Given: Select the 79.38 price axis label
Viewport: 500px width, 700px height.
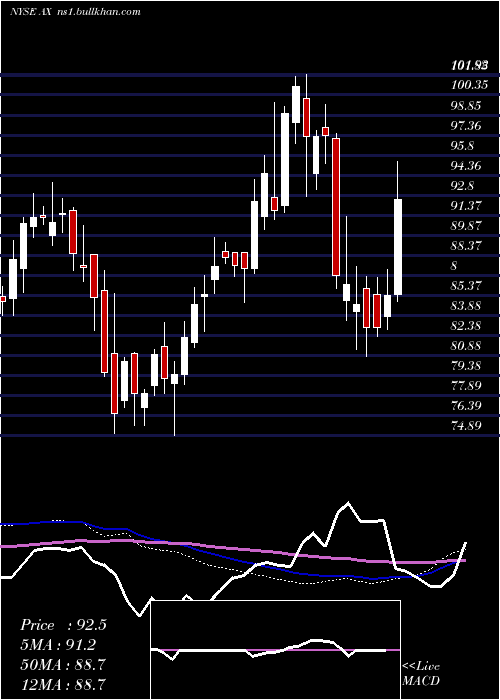Looking at the screenshot, I should (x=466, y=366).
